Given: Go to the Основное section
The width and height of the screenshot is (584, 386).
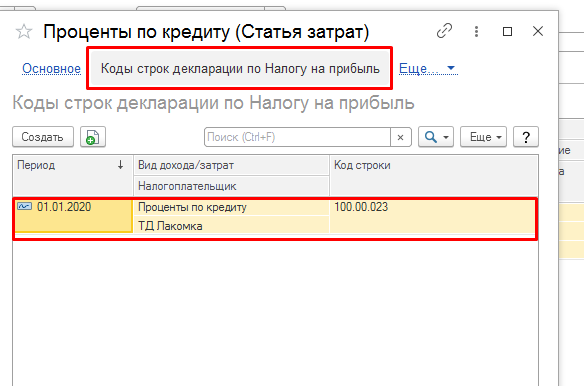Looking at the screenshot, I should click(51, 69).
